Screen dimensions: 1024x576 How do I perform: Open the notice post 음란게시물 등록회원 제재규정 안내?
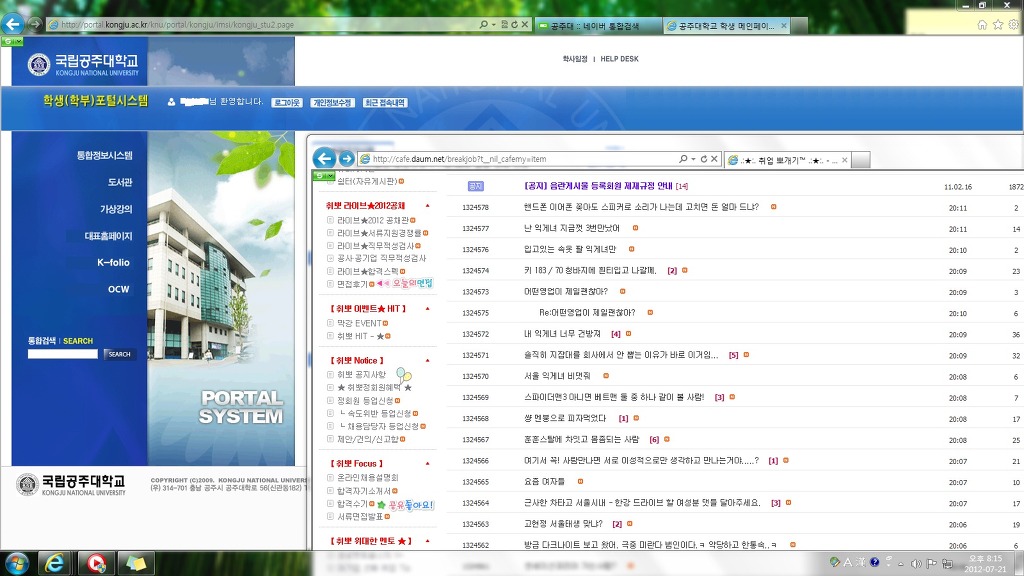tap(598, 186)
